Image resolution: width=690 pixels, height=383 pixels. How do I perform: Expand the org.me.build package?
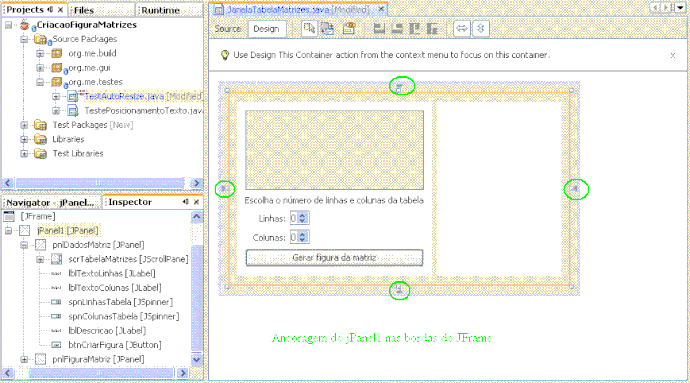point(40,54)
